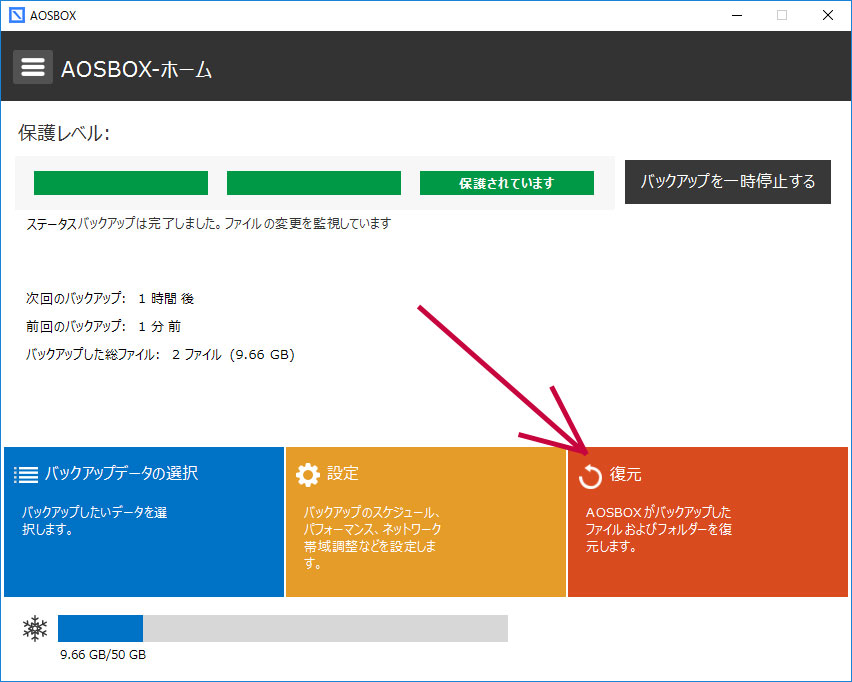Click the 次回のバックアップ: 1 時間 後 line
This screenshot has width=852, height=682.
[110, 298]
